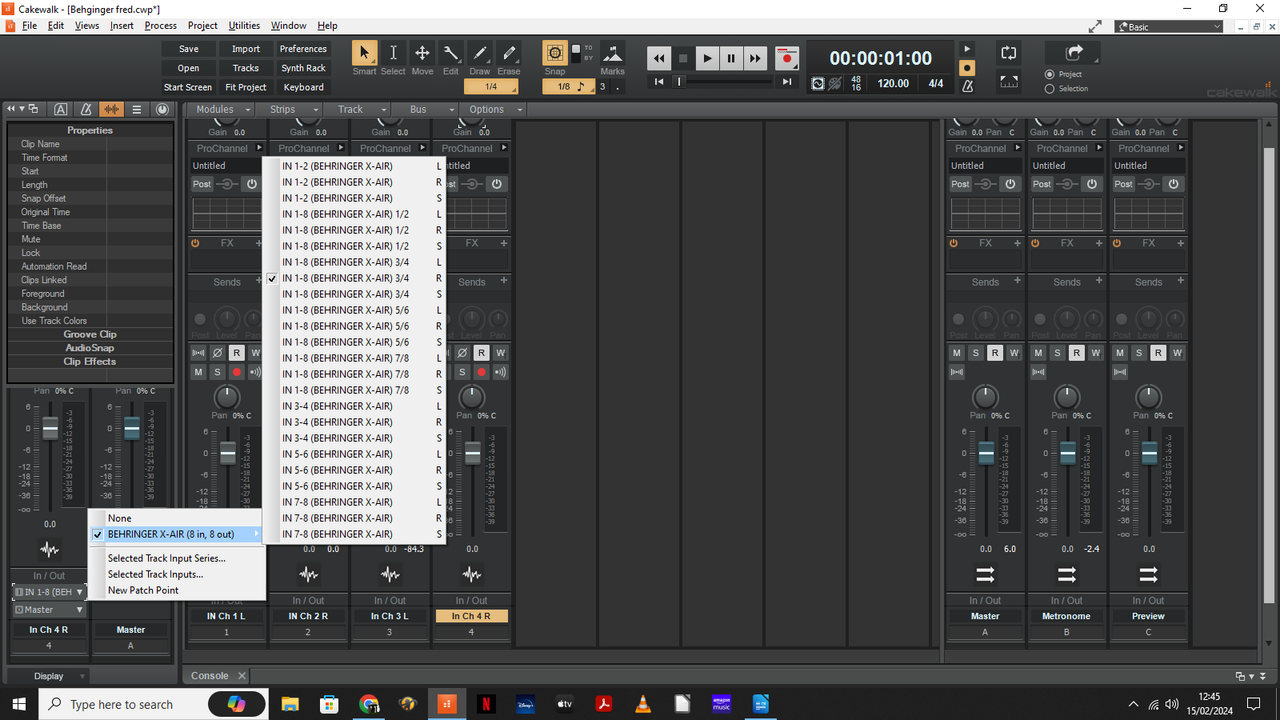1280x720 pixels.
Task: Fast forward the transport
Action: point(755,58)
